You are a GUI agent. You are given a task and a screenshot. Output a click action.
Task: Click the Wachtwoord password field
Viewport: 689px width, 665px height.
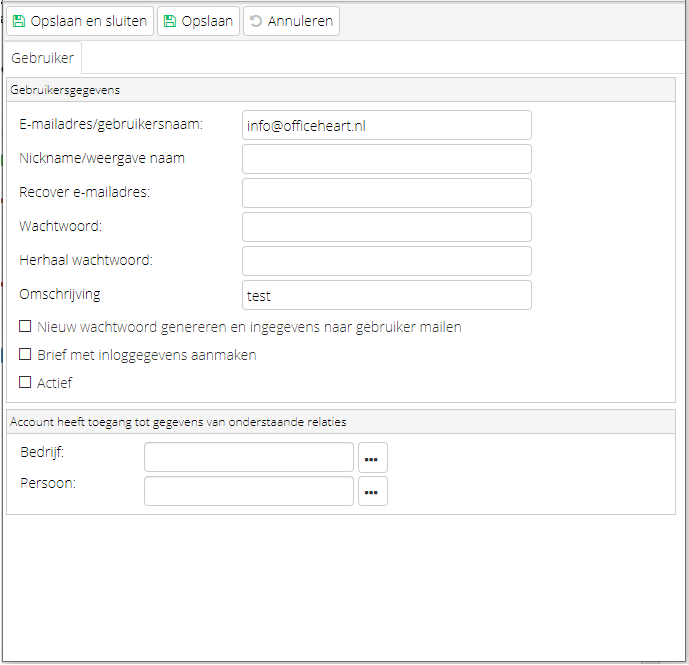[x=387, y=227]
